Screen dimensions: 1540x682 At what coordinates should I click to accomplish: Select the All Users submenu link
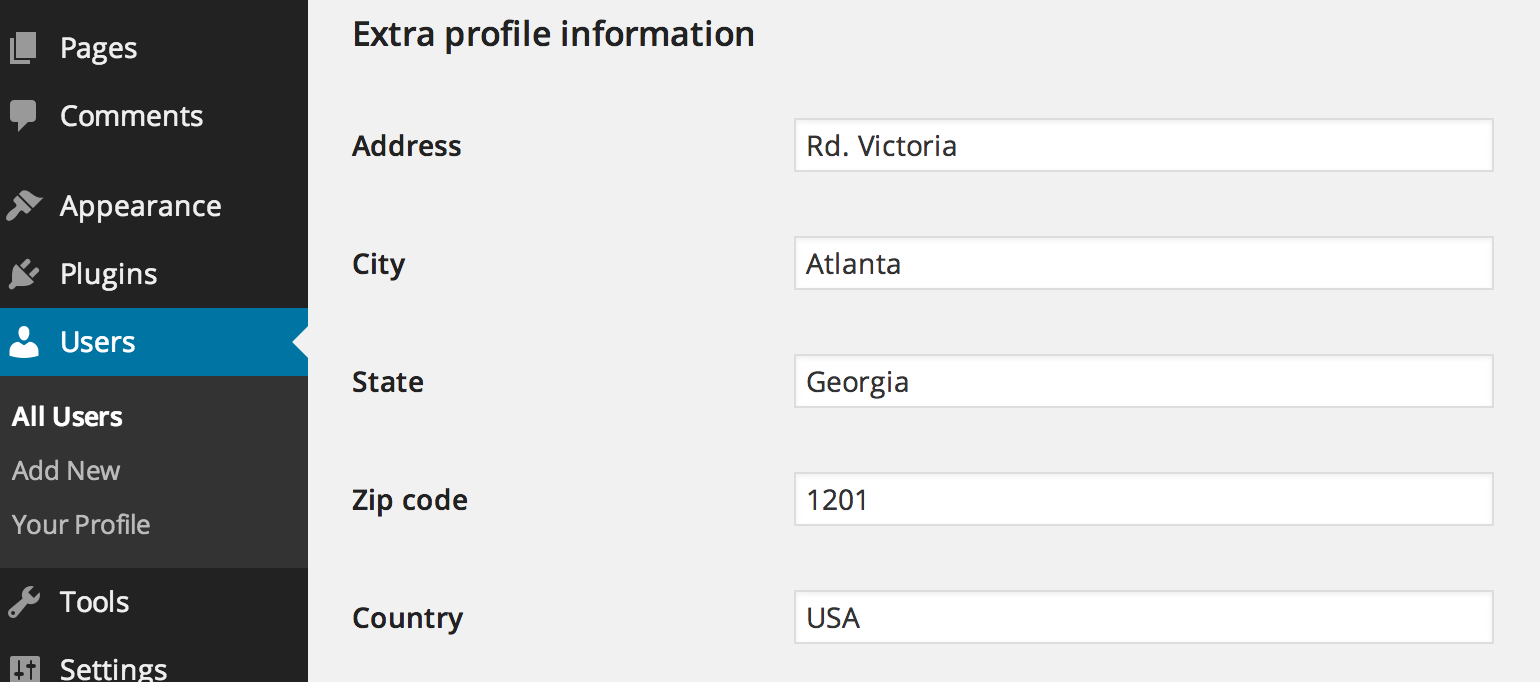coord(67,417)
